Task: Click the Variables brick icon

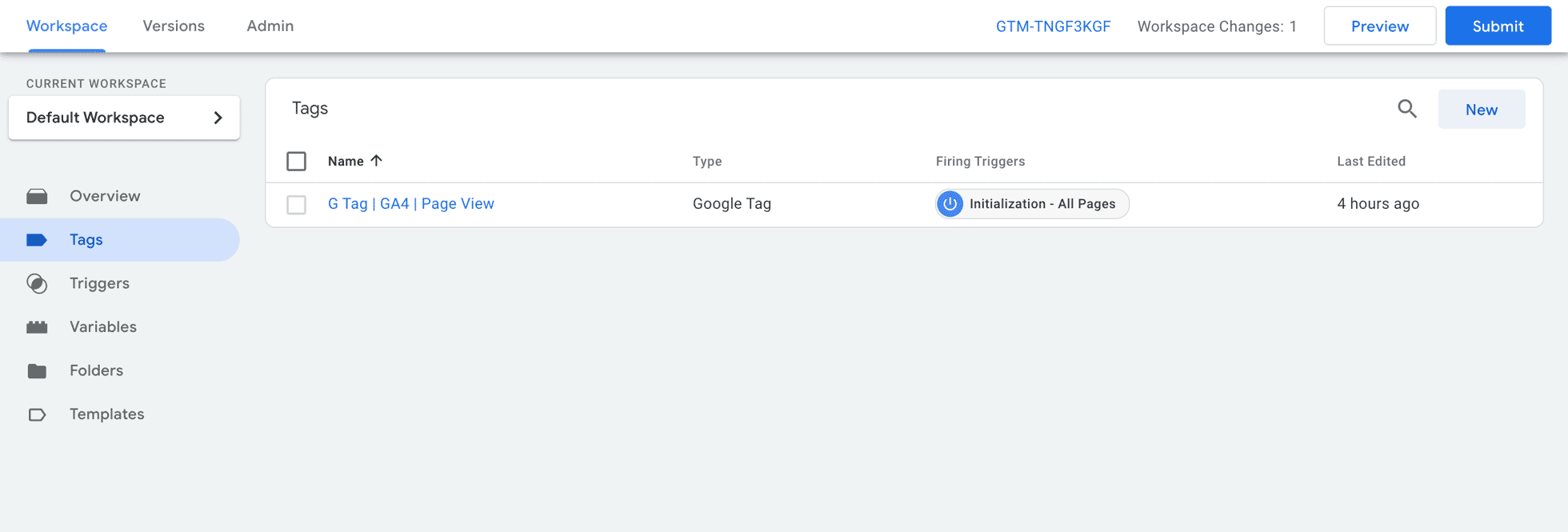Action: (37, 327)
